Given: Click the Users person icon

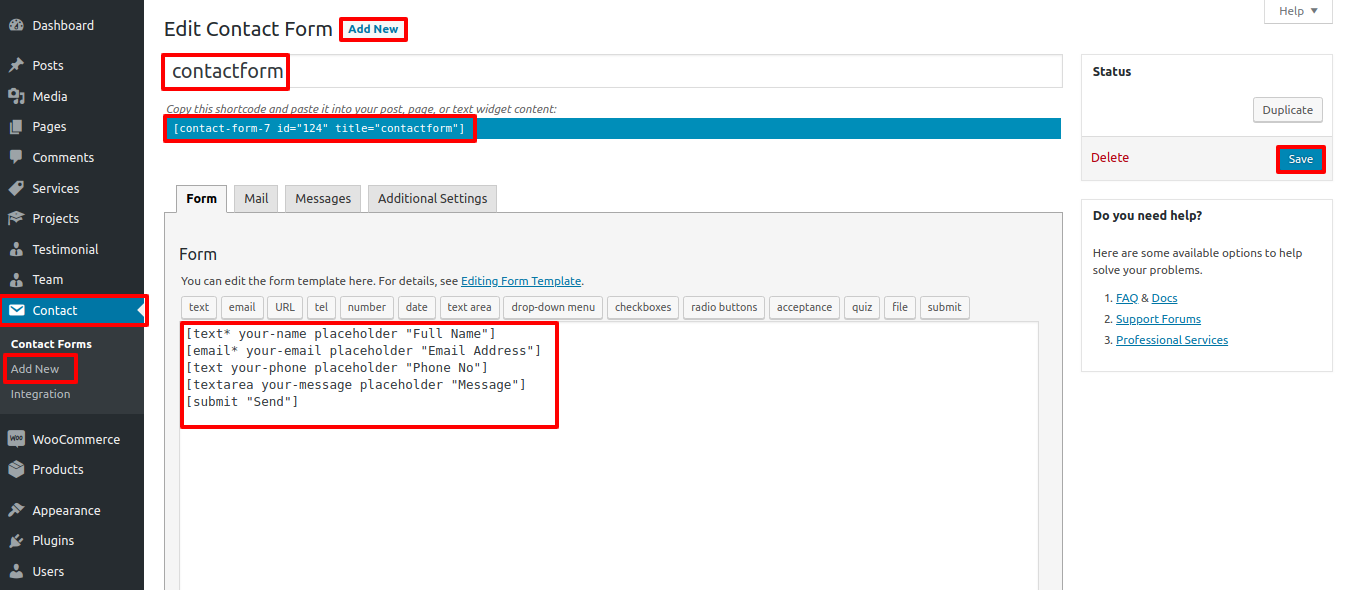Looking at the screenshot, I should [x=16, y=572].
